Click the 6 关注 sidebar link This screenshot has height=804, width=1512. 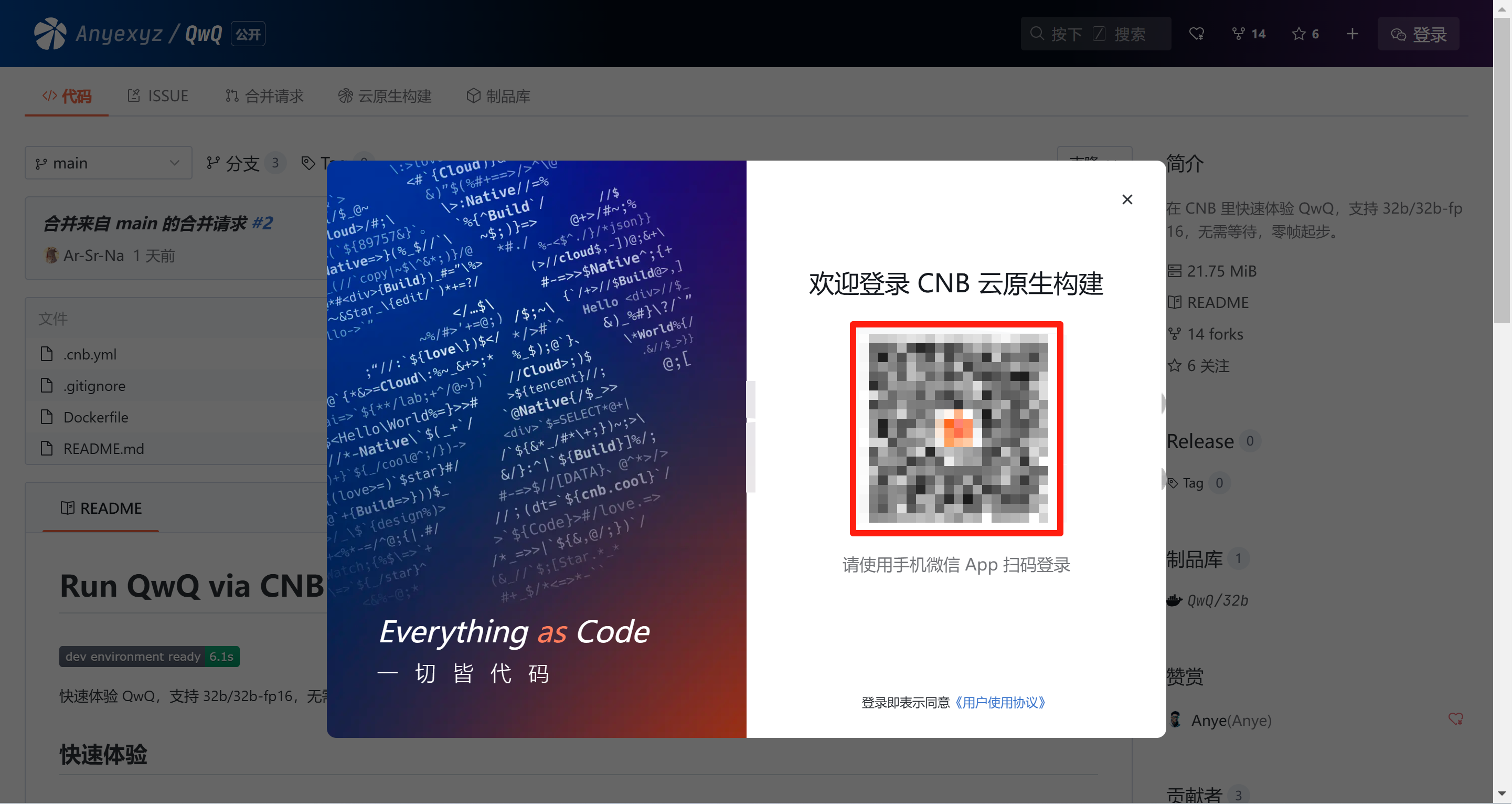1207,365
